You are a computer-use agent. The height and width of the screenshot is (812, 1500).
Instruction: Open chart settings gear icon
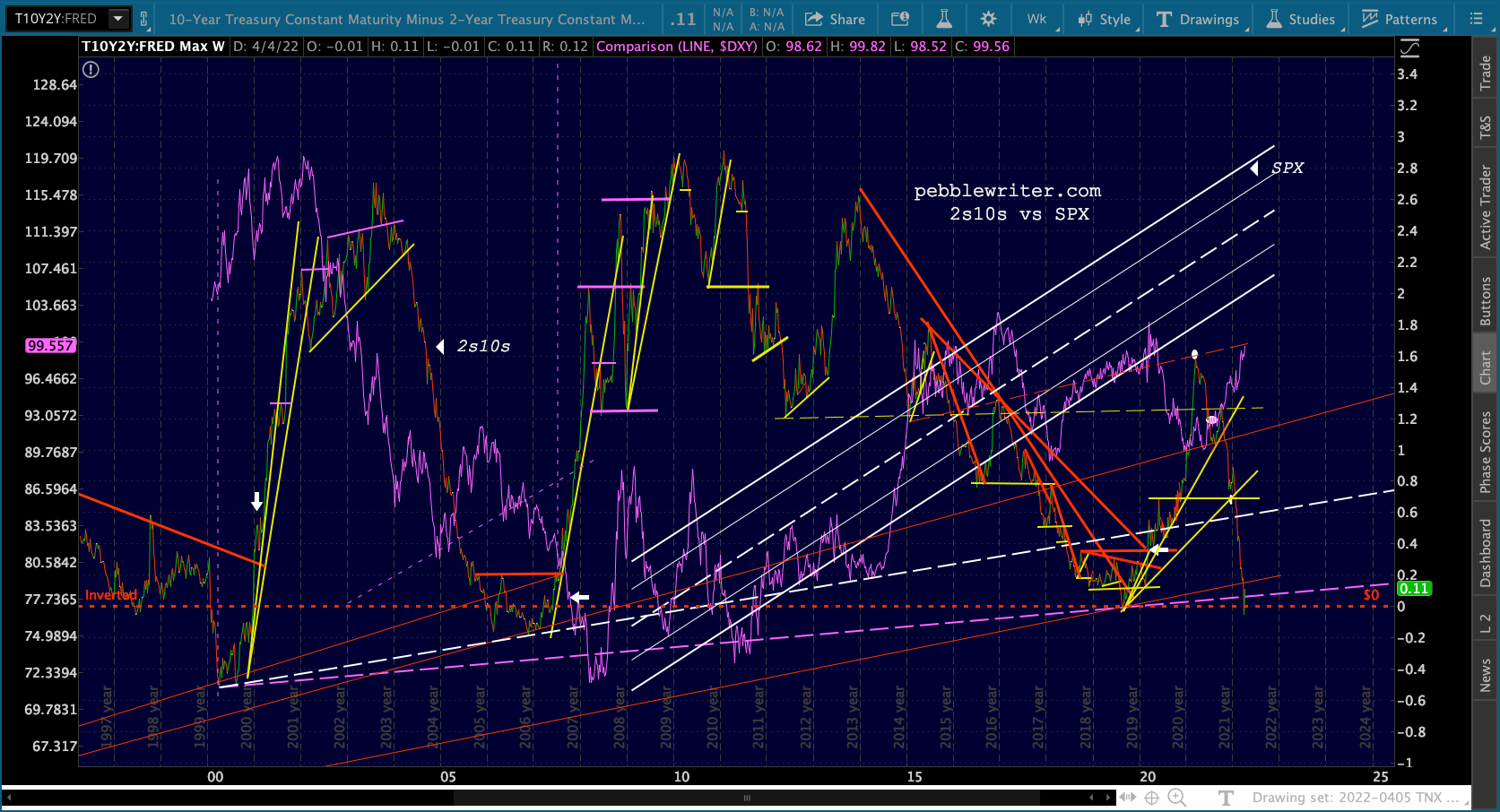tap(988, 19)
